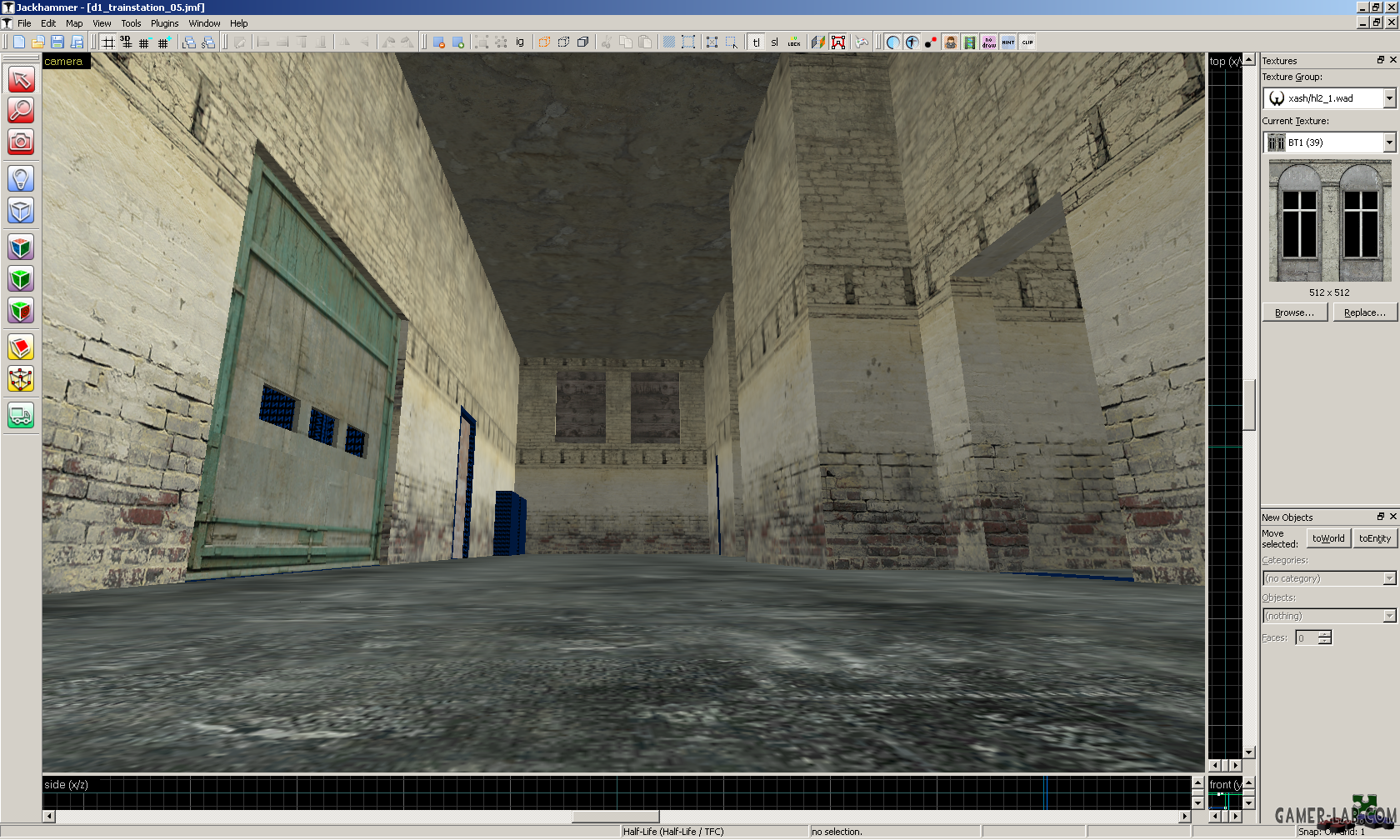Open the Edit menu
This screenshot has height=840, width=1400.
[x=48, y=23]
